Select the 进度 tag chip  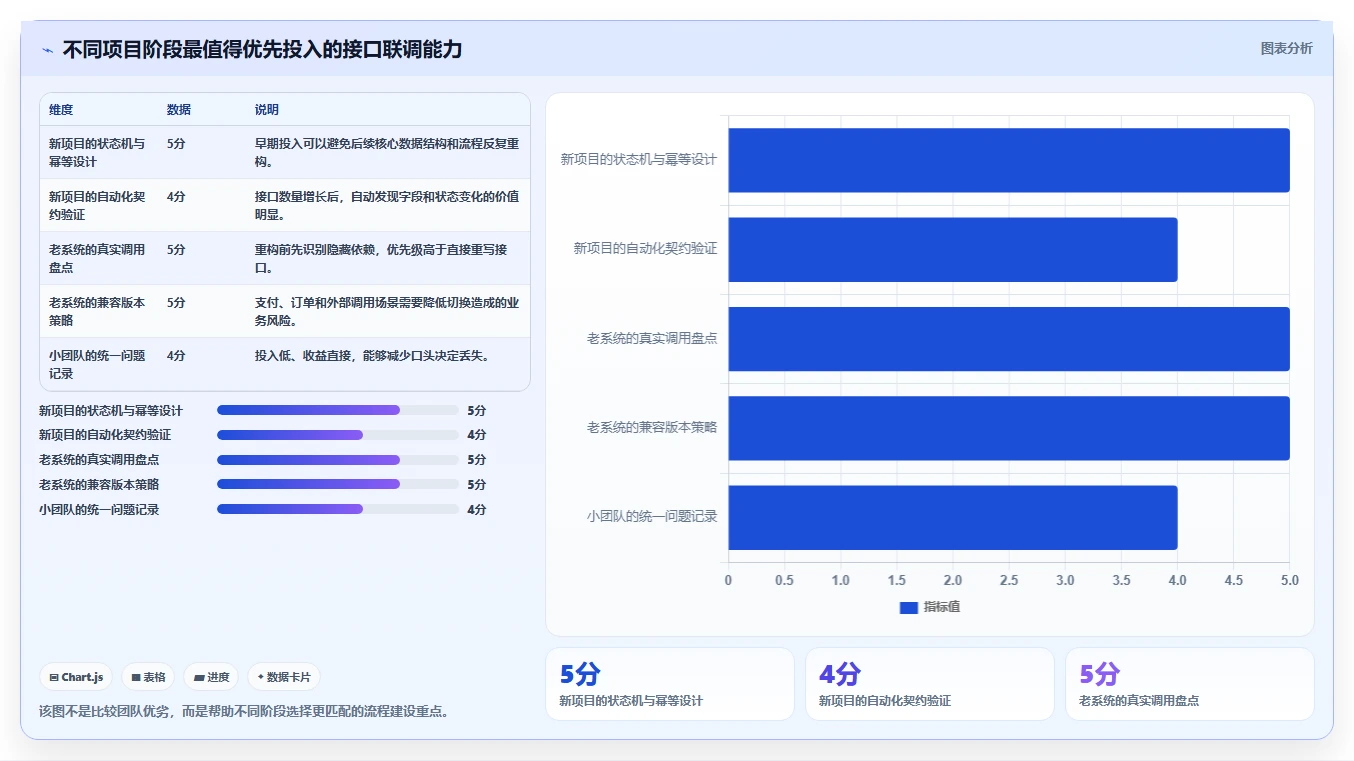211,677
